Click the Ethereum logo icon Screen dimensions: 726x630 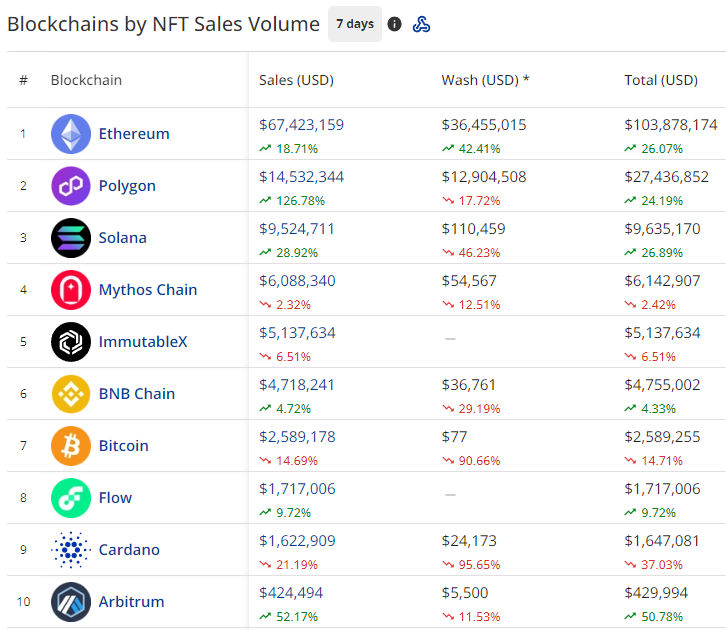click(71, 134)
